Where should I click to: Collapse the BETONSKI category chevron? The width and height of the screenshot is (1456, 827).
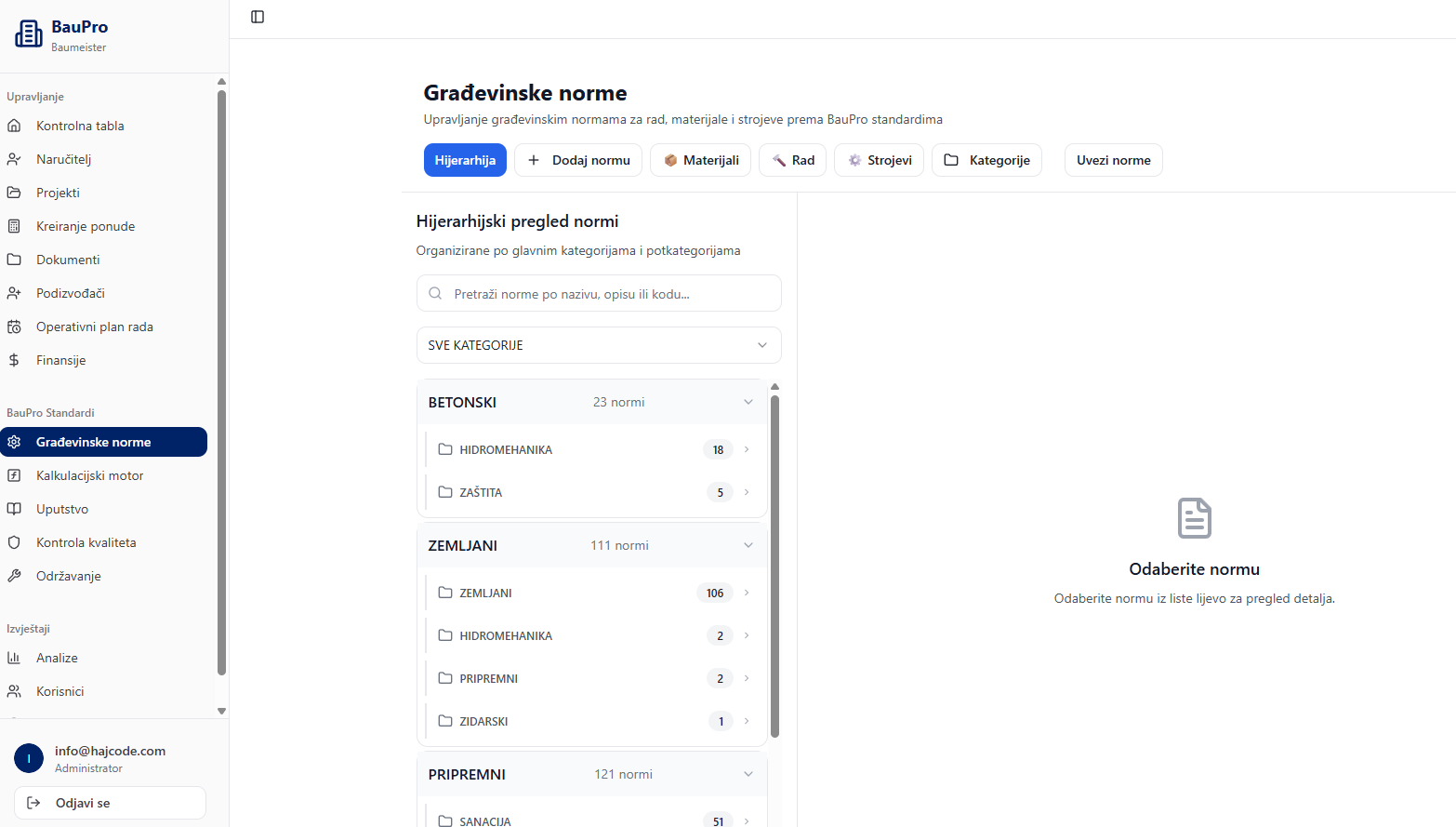tap(748, 402)
